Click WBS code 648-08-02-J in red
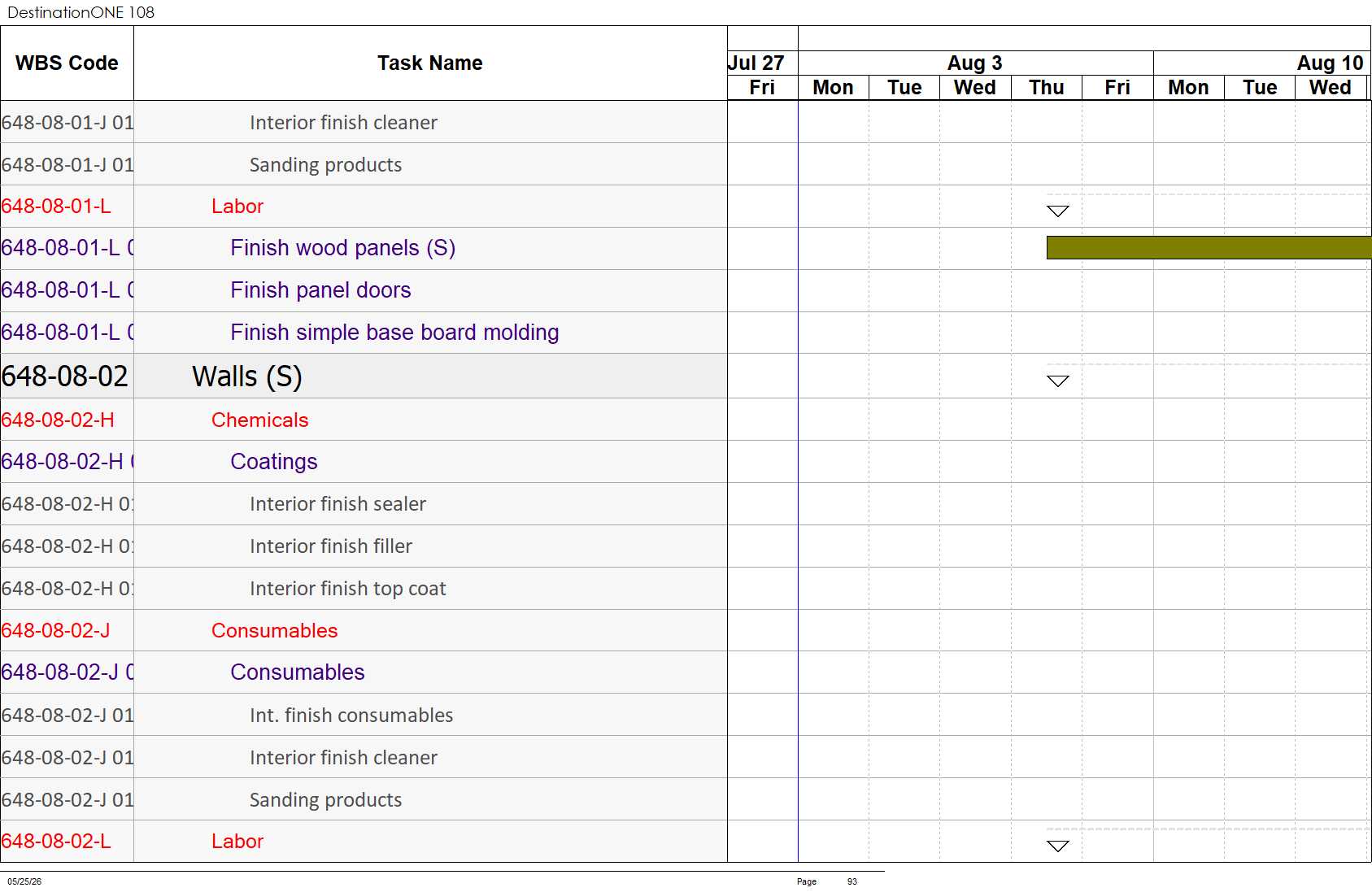 click(x=55, y=631)
